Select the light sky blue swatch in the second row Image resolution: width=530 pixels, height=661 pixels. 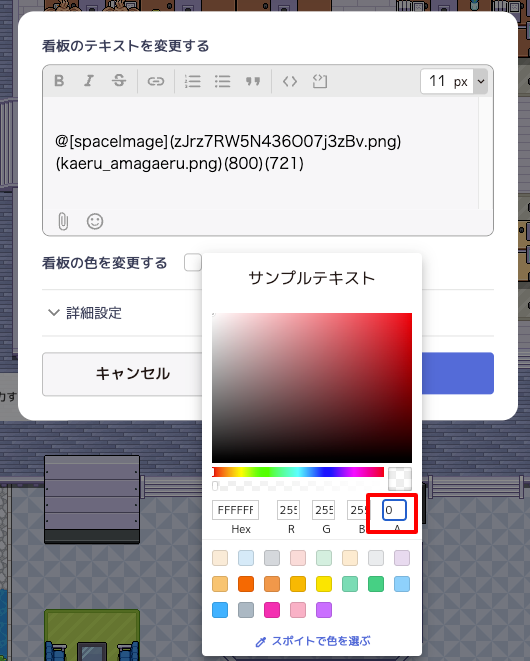[402, 584]
